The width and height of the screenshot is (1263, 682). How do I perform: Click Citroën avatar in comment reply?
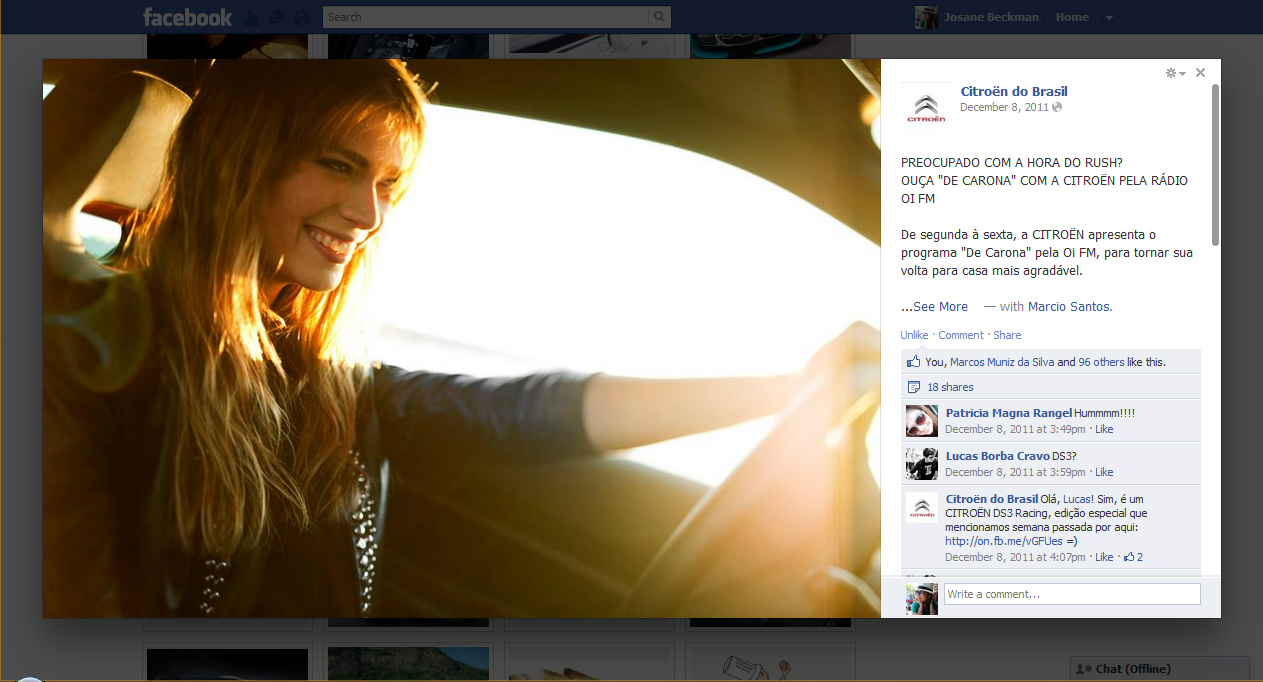(x=922, y=507)
